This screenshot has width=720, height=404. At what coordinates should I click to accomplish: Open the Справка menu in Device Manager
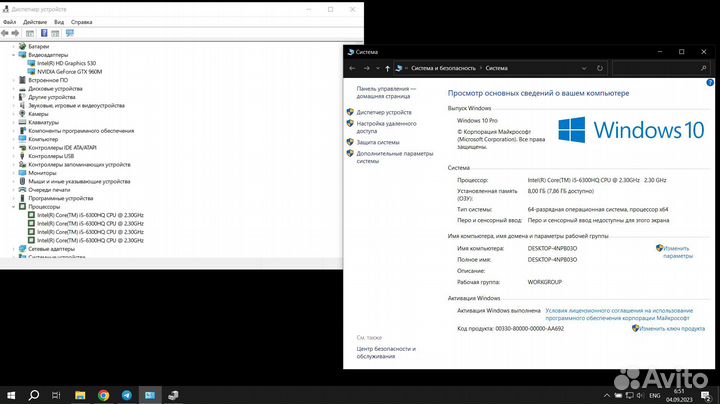[x=81, y=22]
